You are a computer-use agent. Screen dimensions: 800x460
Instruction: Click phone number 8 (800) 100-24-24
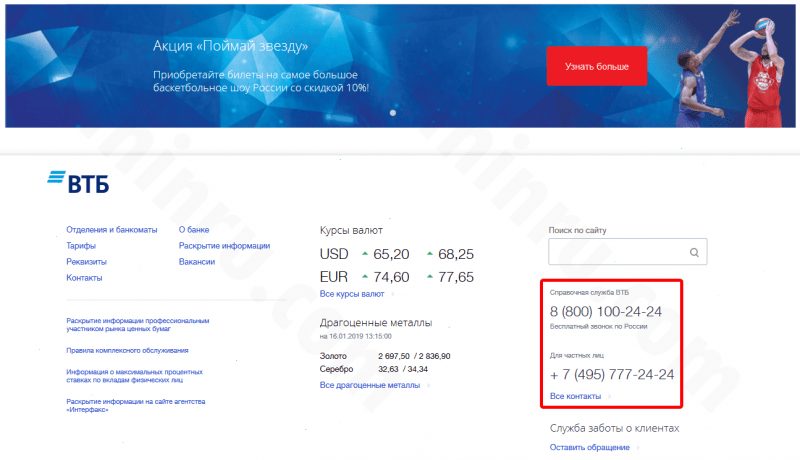606,312
